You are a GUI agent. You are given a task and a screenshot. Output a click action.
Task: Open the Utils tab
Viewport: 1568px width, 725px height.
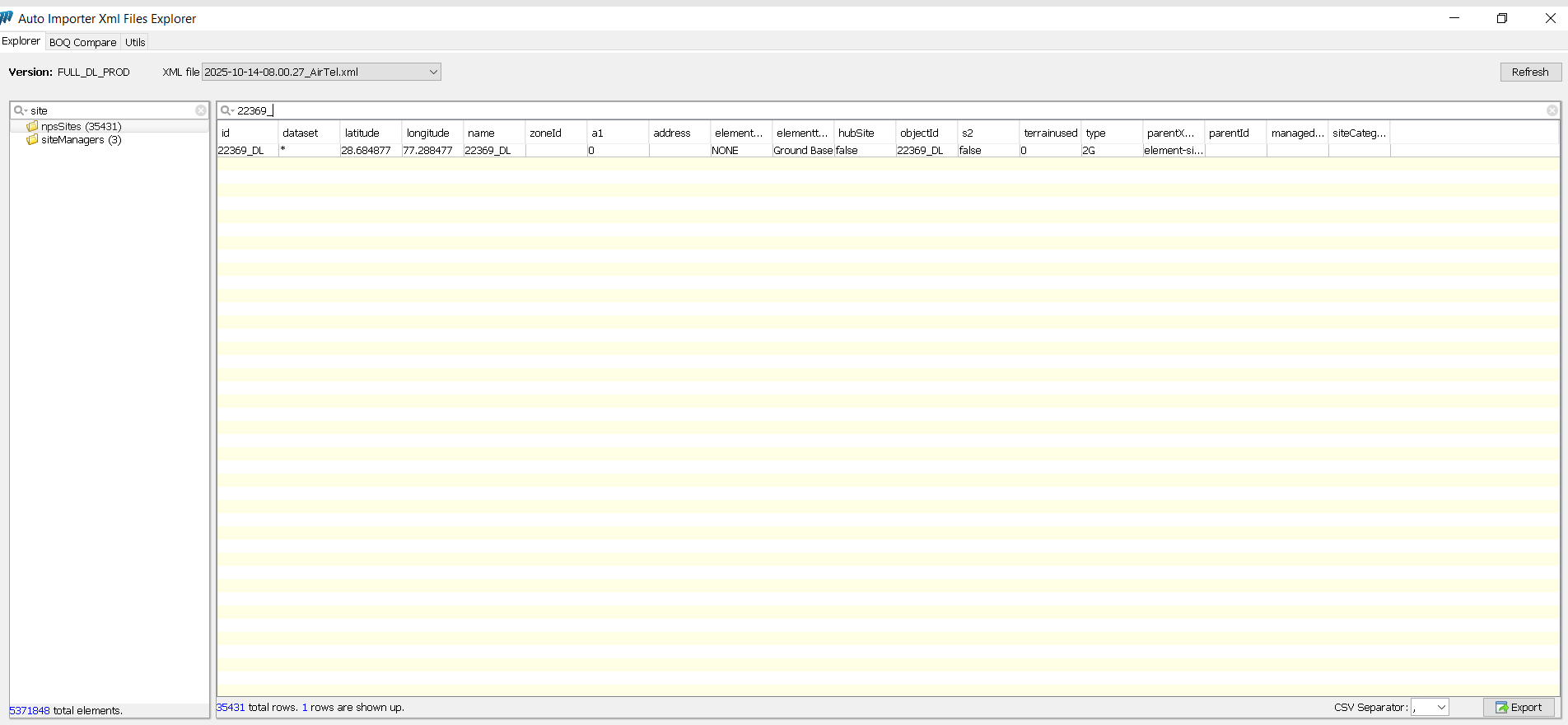point(135,42)
